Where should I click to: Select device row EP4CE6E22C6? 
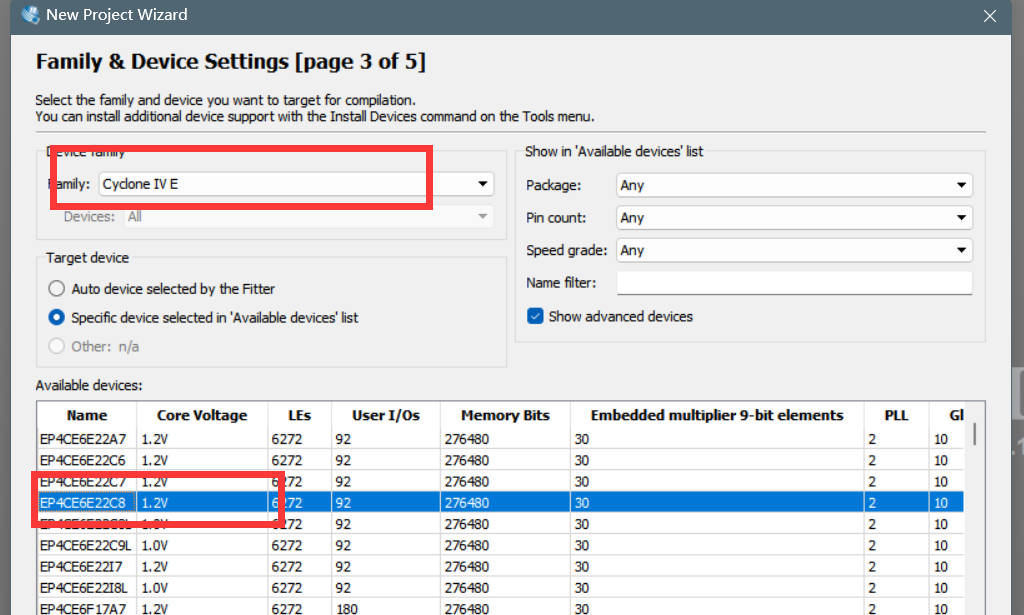point(500,460)
